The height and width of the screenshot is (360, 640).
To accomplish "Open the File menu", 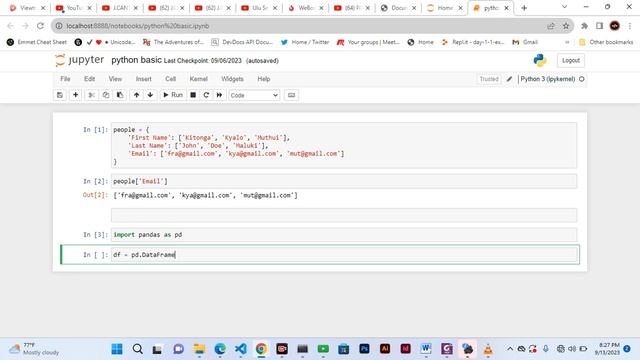I will pyautogui.click(x=65, y=79).
